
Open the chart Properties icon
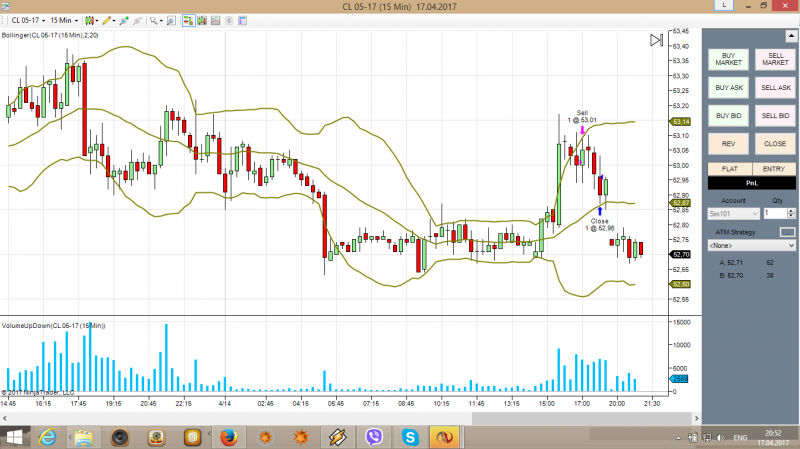[242, 20]
